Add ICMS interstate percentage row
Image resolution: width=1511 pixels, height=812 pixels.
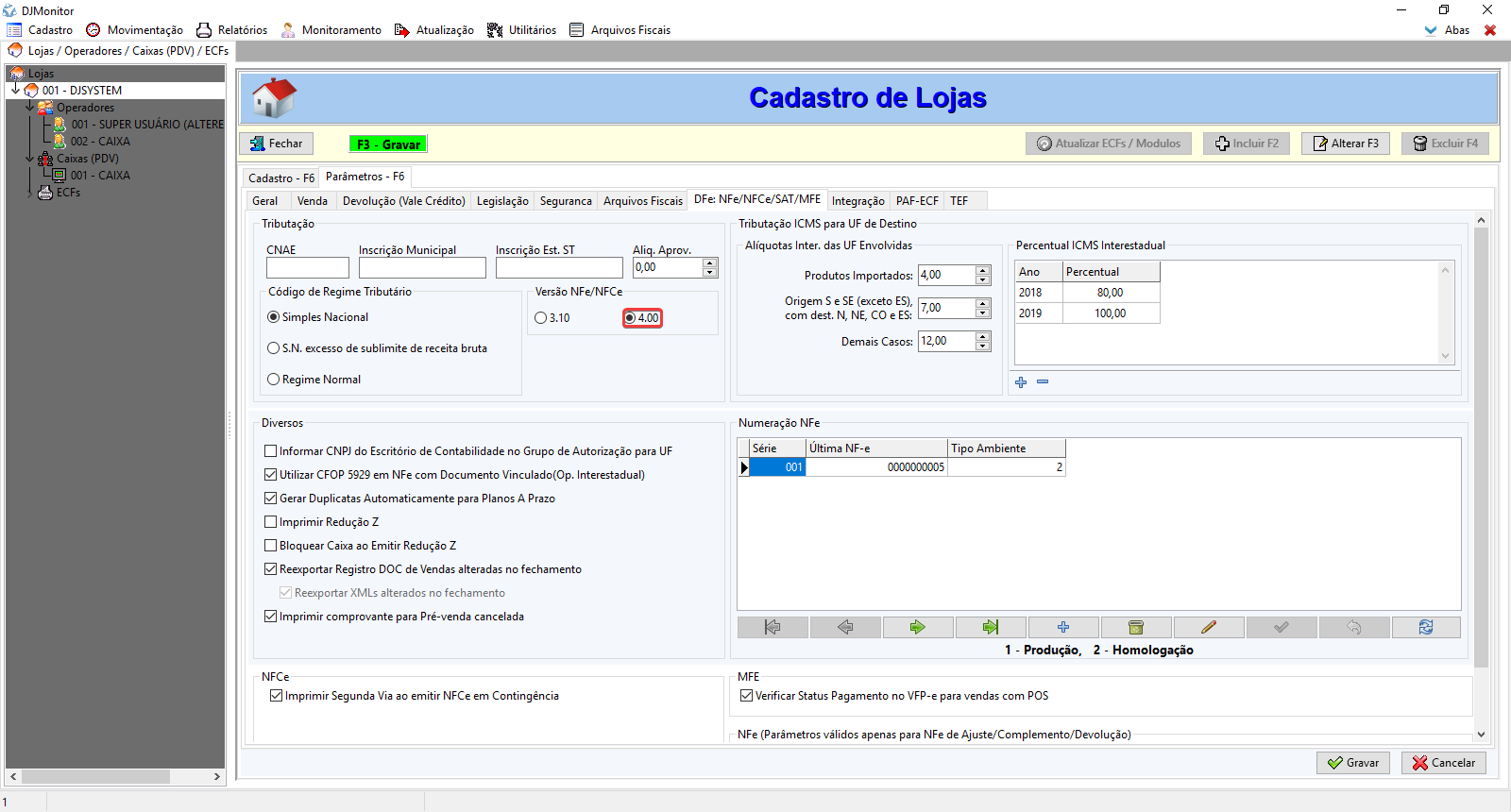tap(1021, 382)
